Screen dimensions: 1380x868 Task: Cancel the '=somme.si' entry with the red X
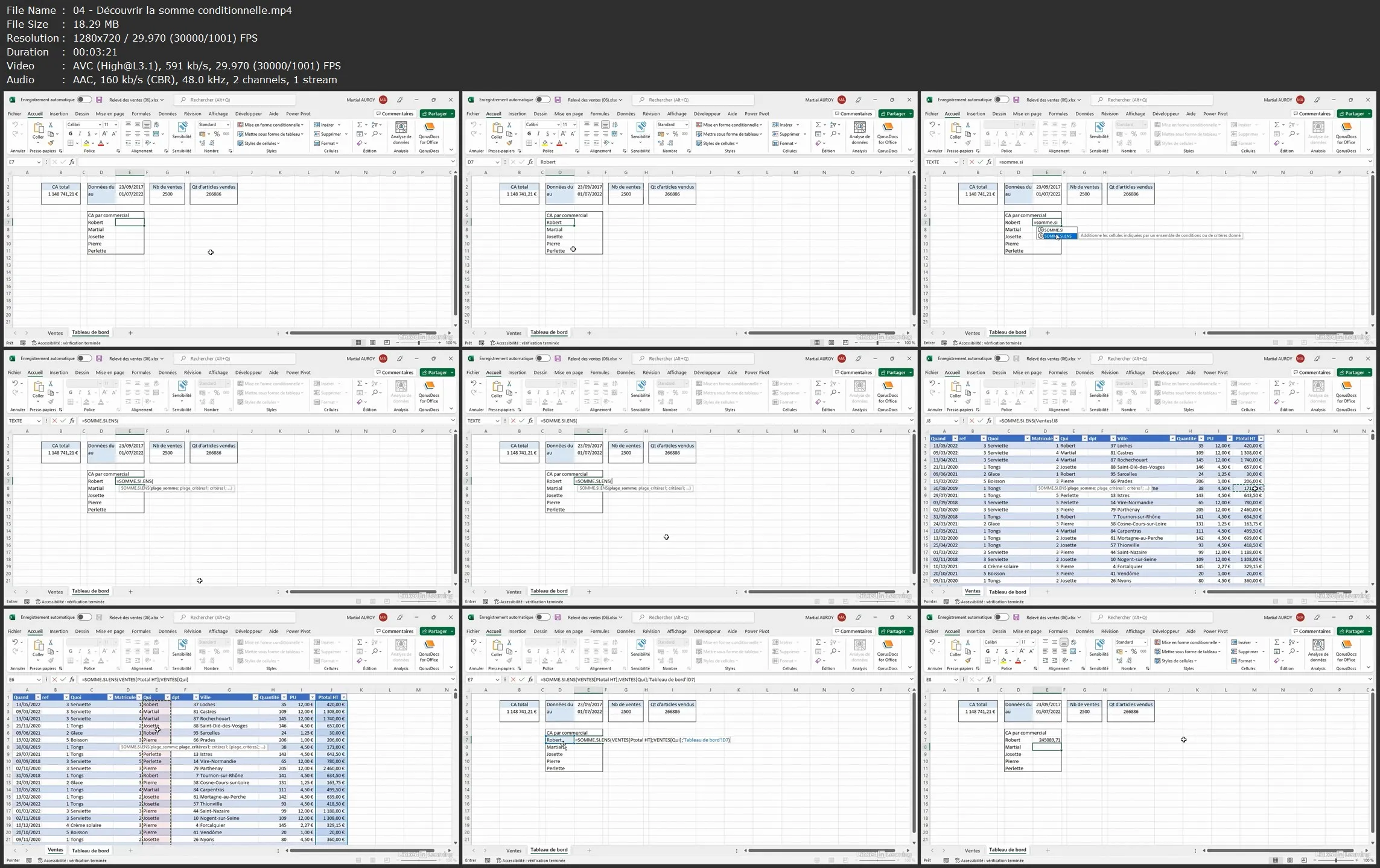click(x=971, y=162)
